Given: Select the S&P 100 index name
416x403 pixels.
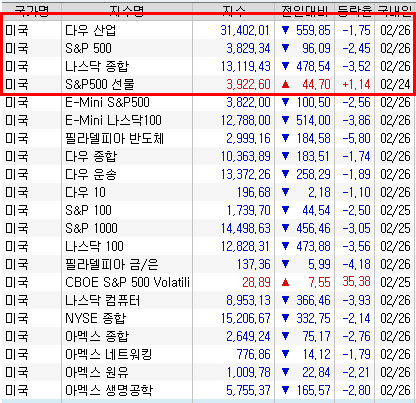Looking at the screenshot, I should [x=88, y=210].
